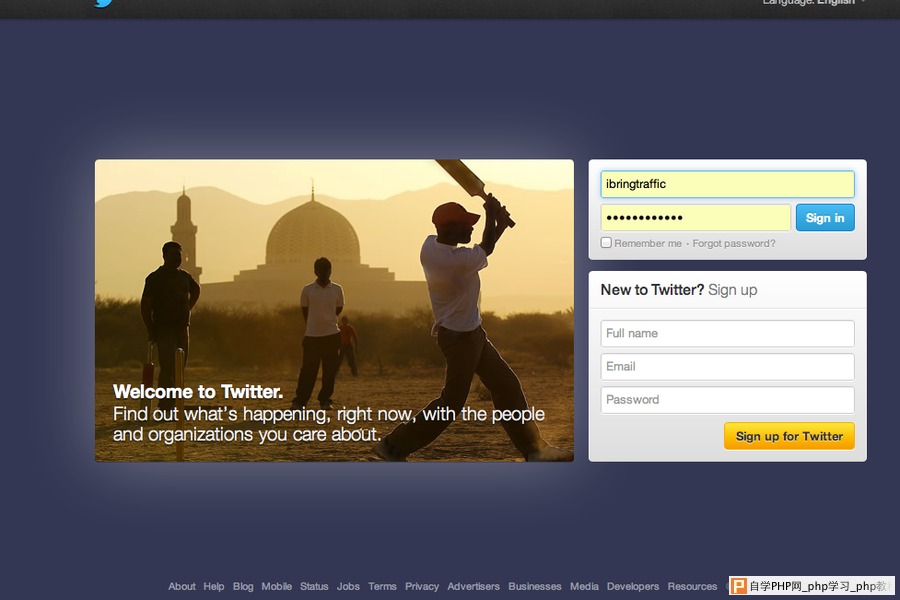
Task: Click the "New to Twitter?" heading text
Action: pyautogui.click(x=652, y=290)
